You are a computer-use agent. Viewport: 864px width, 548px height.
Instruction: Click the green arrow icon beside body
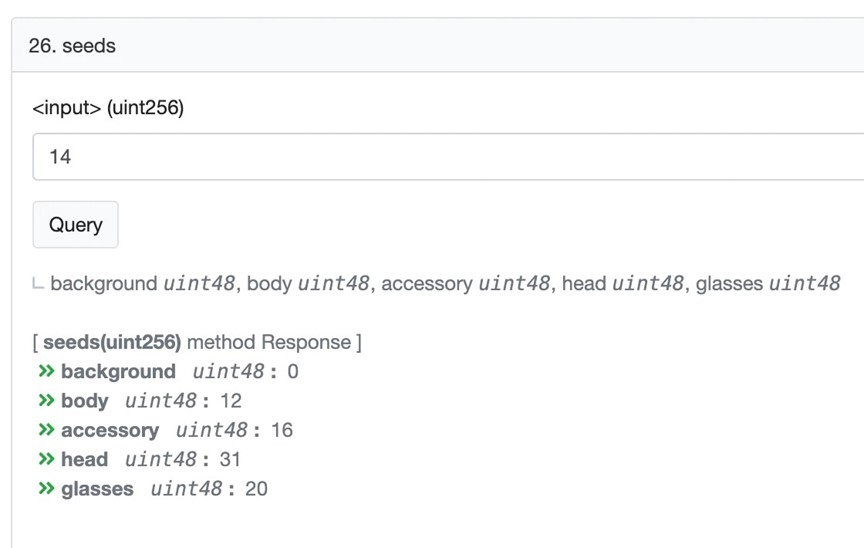pyautogui.click(x=46, y=400)
